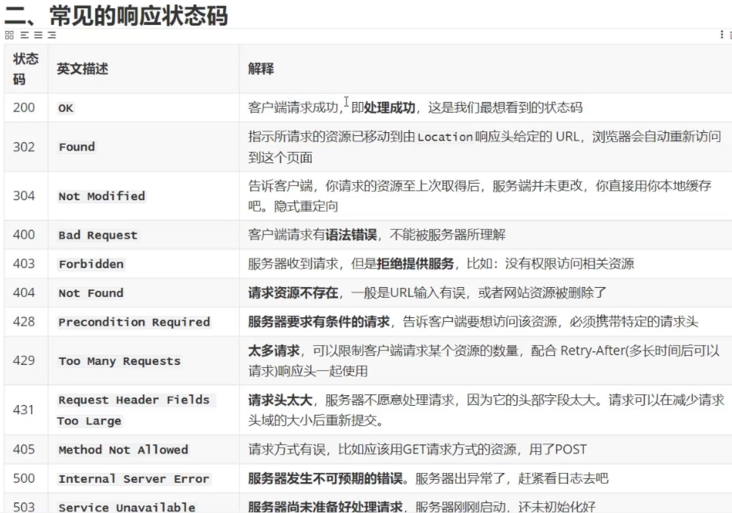Click the status code cell 429
The width and height of the screenshot is (732, 513).
click(24, 360)
